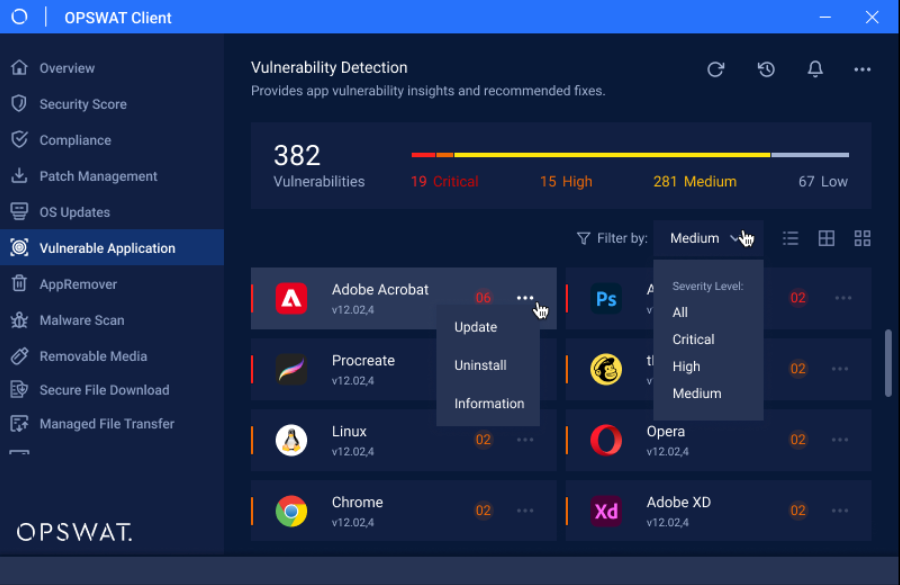900x585 pixels.
Task: Go to the Overview page
Action: coord(112,68)
